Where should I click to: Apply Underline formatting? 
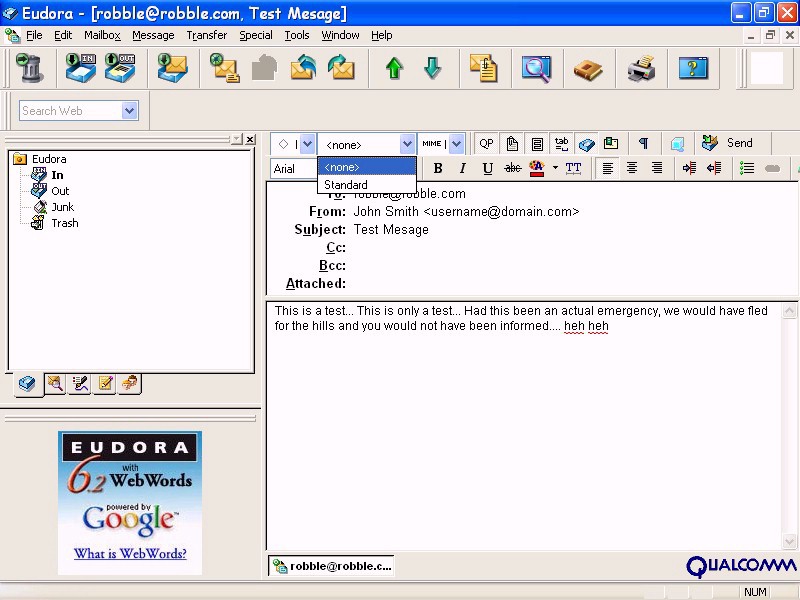487,168
